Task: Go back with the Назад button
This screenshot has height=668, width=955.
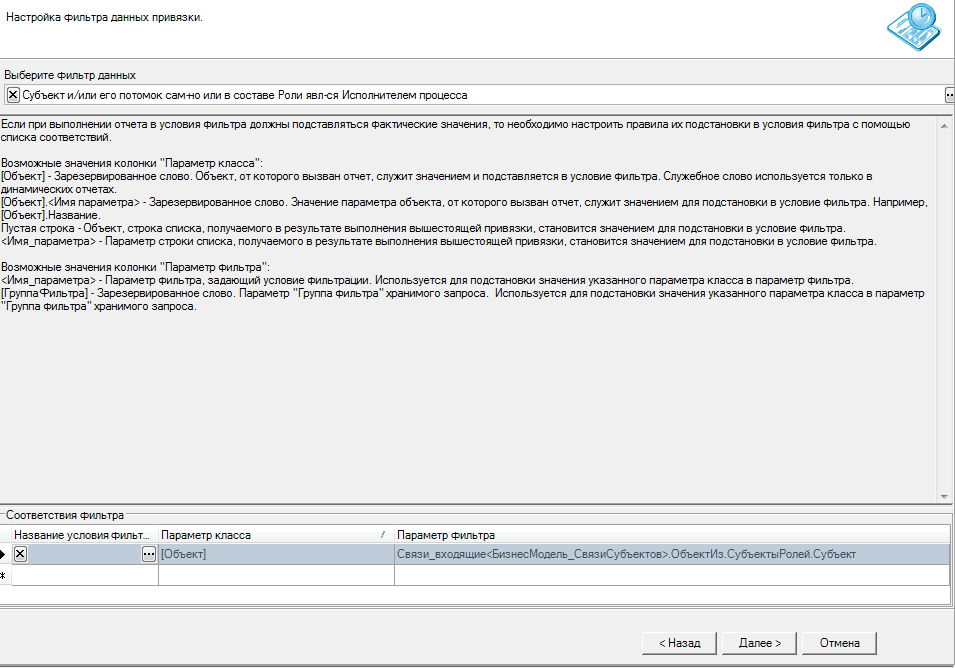Action: click(x=679, y=642)
